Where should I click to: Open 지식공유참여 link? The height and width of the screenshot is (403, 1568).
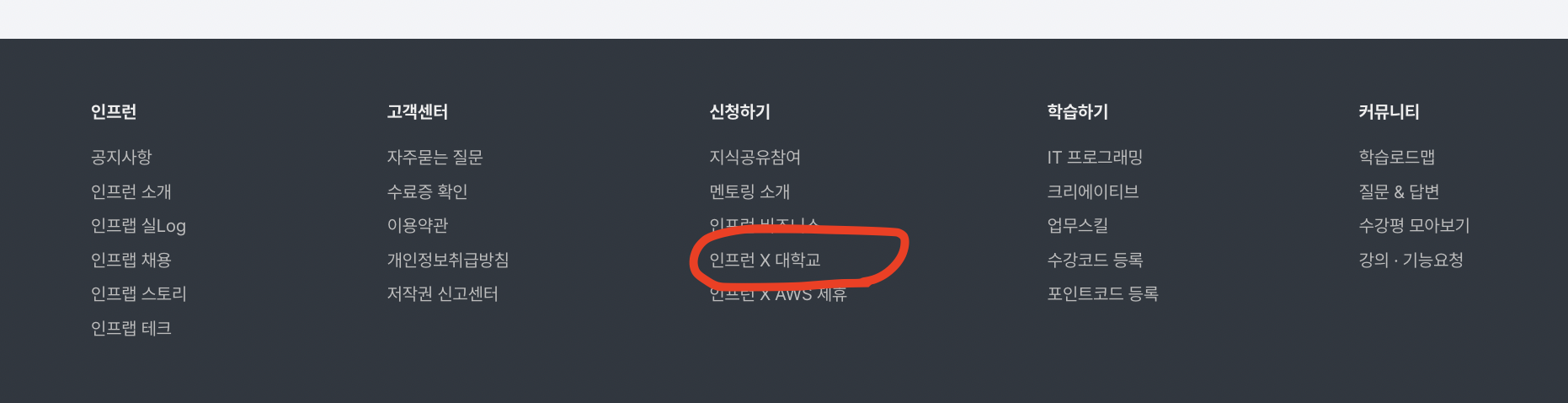click(755, 157)
